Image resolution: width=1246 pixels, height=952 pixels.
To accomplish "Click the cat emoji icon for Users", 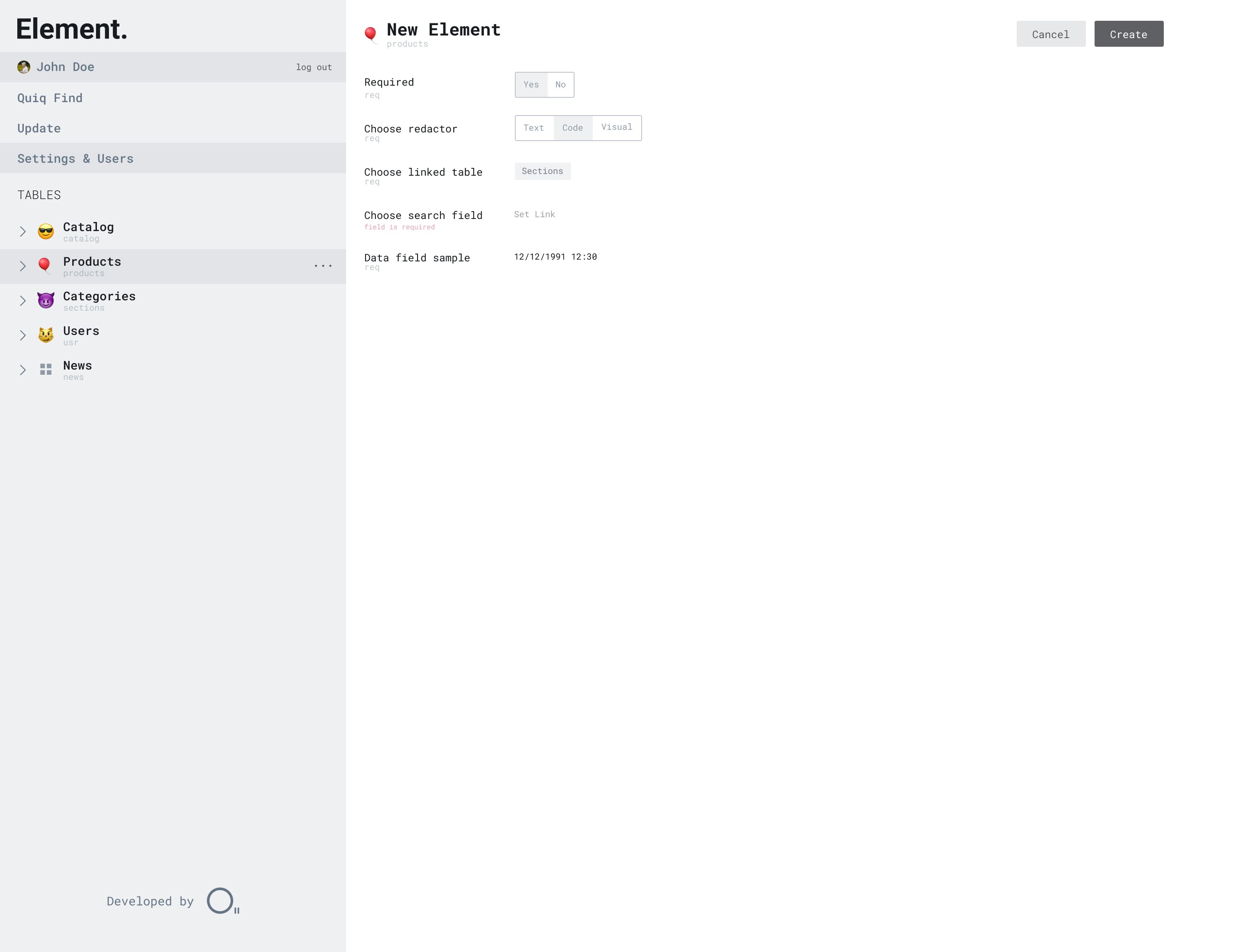I will 46,335.
